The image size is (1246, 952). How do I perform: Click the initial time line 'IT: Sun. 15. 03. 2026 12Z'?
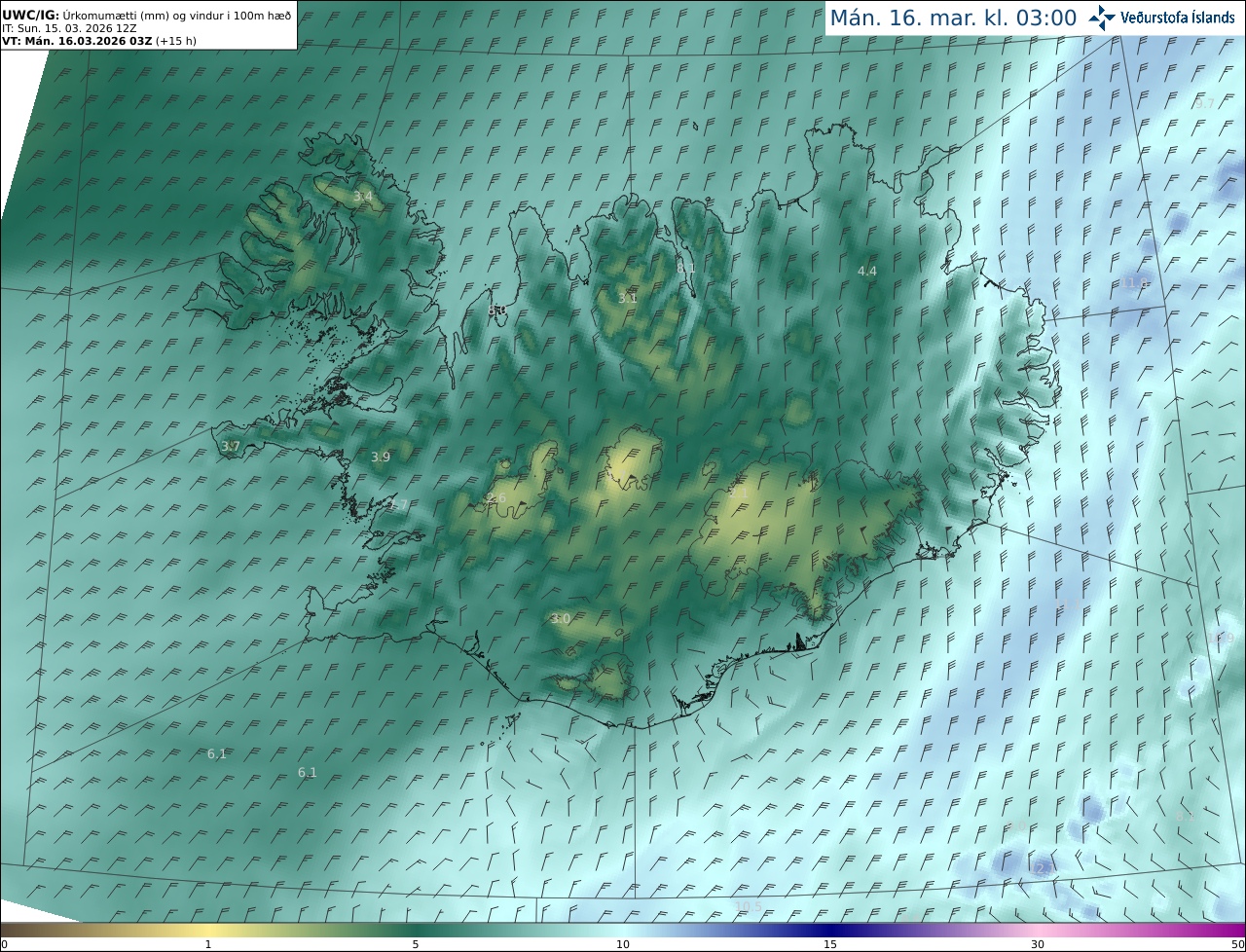tap(69, 28)
